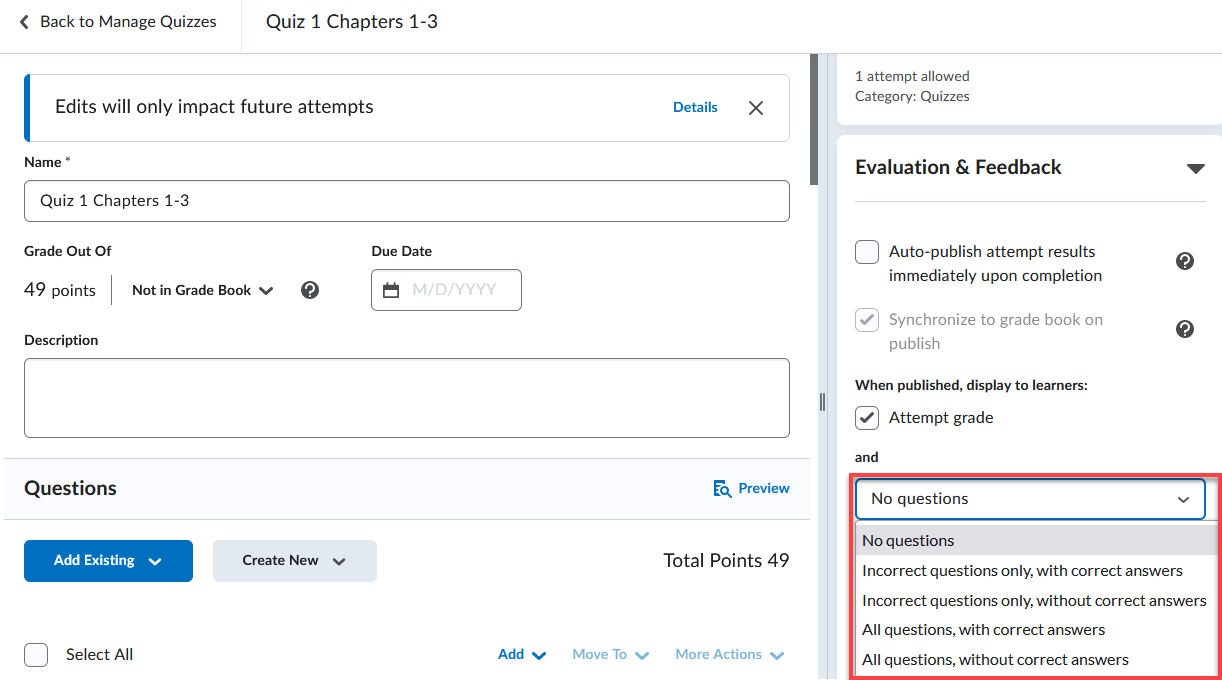
Task: Collapse the Evaluation & Feedback section
Action: (x=1195, y=168)
